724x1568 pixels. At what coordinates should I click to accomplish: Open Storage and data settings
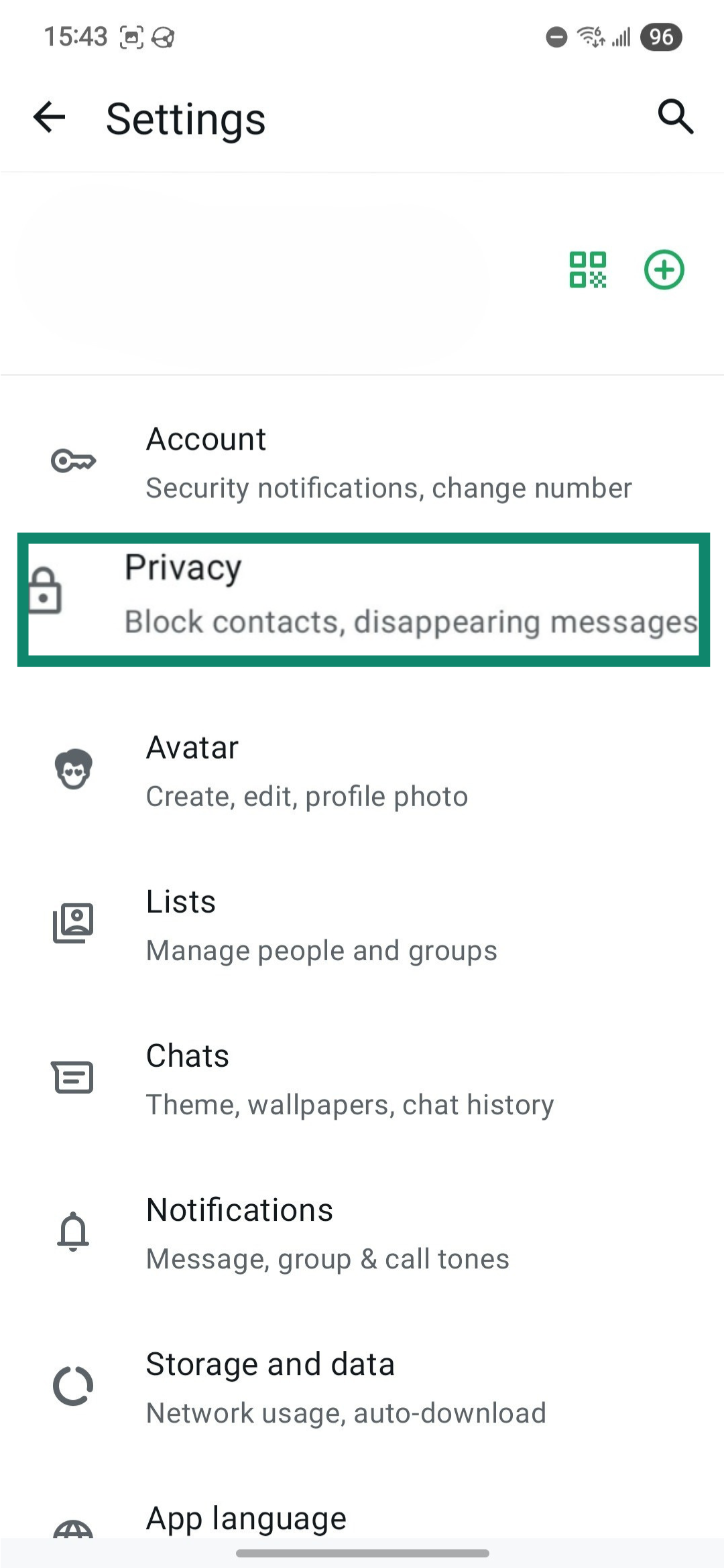click(362, 1386)
